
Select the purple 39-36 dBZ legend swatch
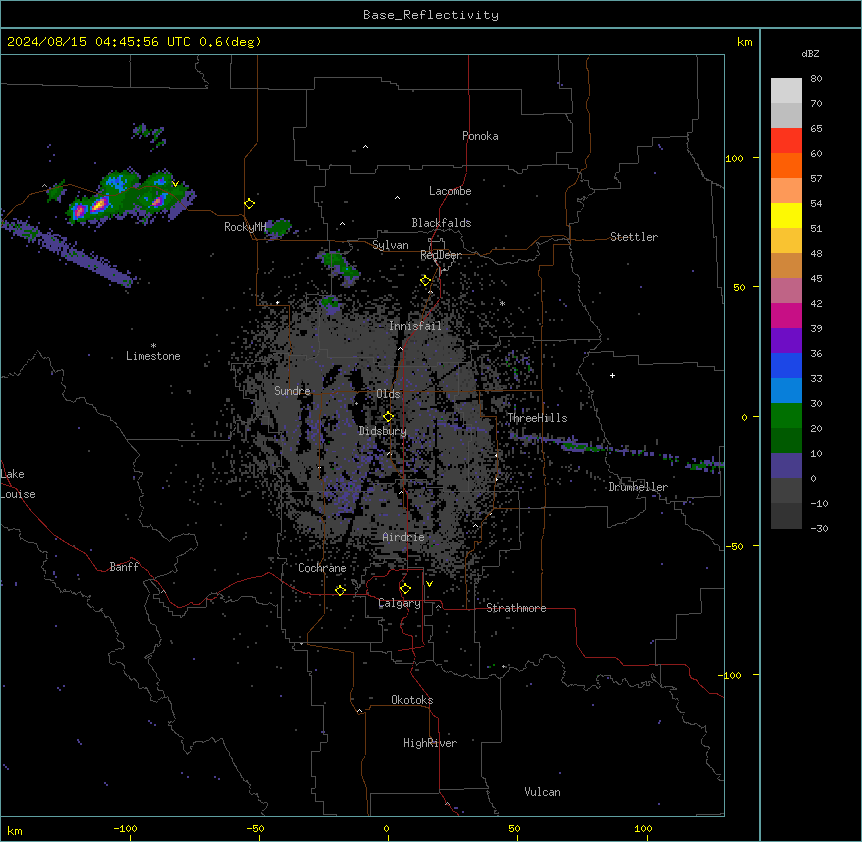(x=786, y=340)
